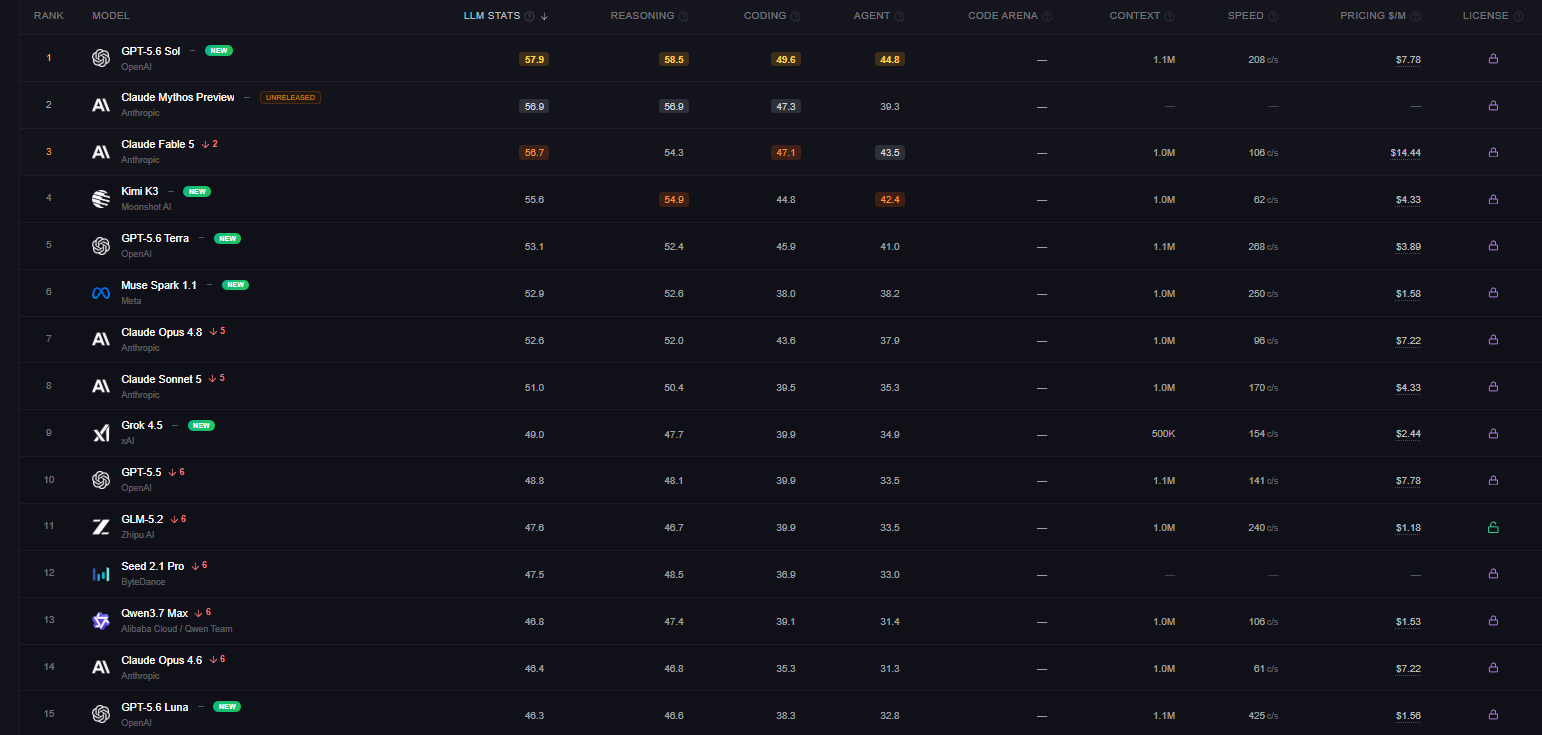Click the info icon next to REASONING header
This screenshot has height=735, width=1542.
tap(684, 16)
